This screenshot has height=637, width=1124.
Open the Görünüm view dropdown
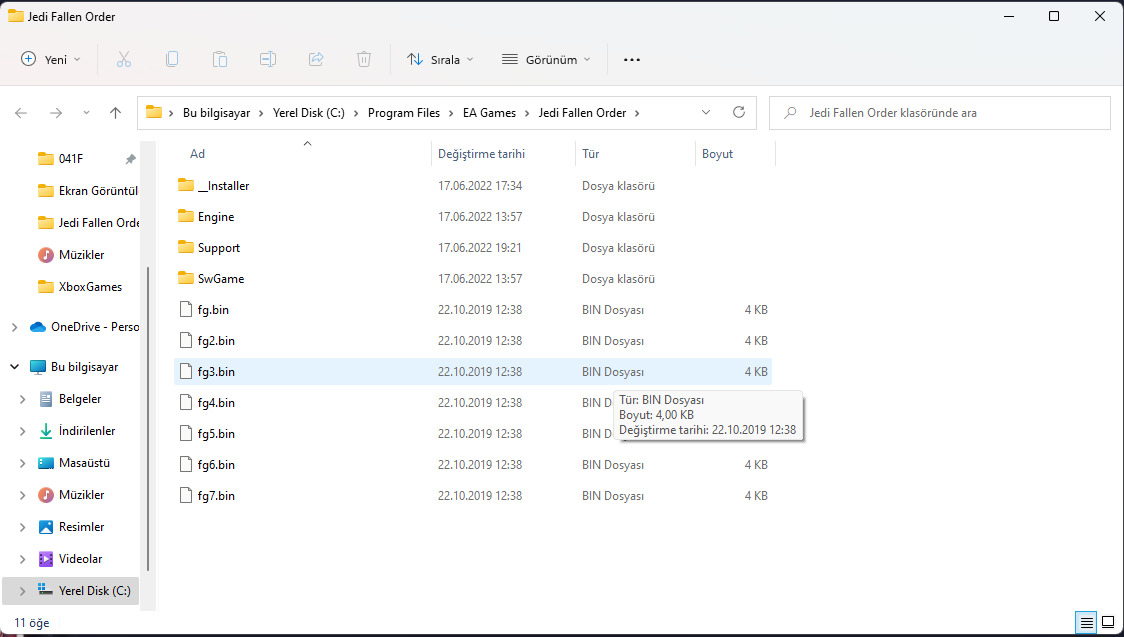click(x=546, y=59)
